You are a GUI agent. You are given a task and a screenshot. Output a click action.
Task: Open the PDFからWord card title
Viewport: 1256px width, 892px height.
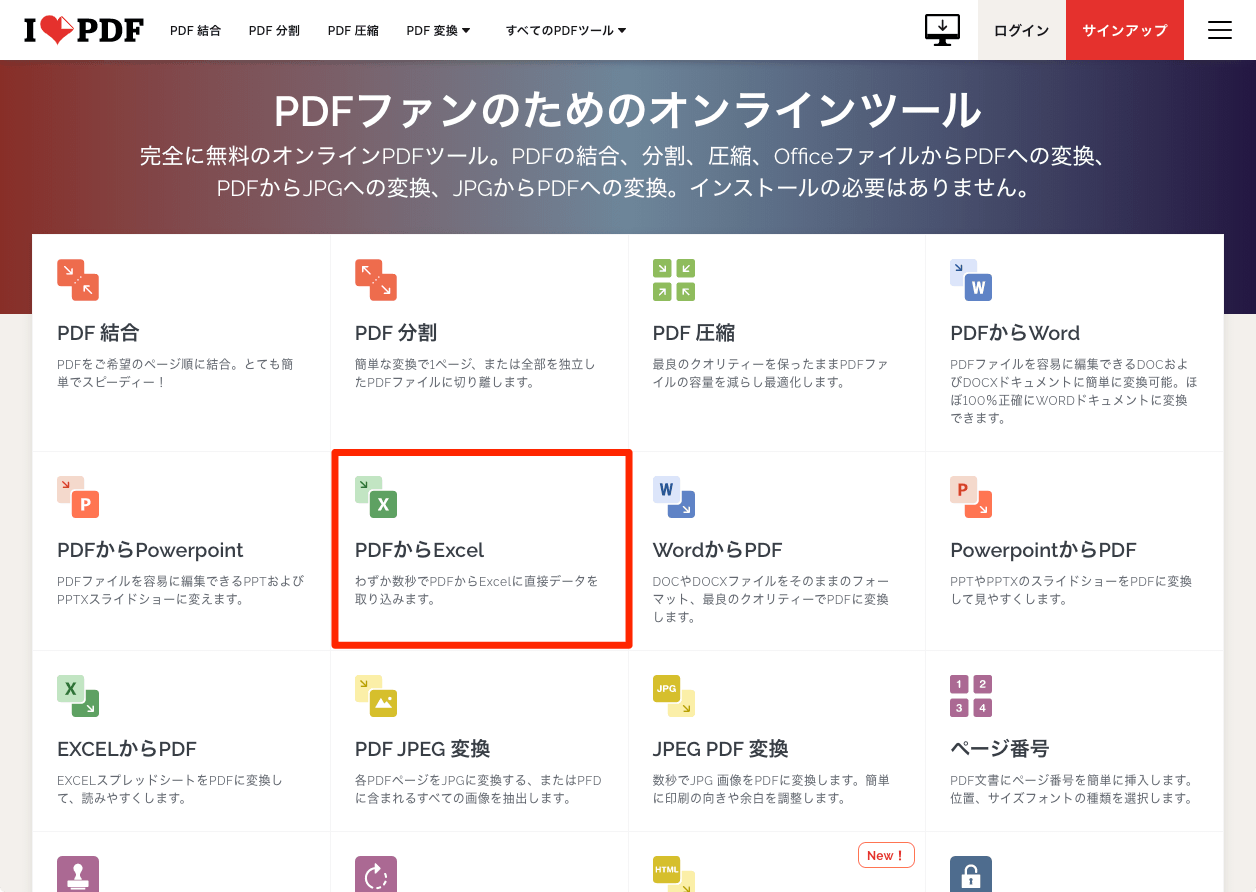pos(1015,333)
